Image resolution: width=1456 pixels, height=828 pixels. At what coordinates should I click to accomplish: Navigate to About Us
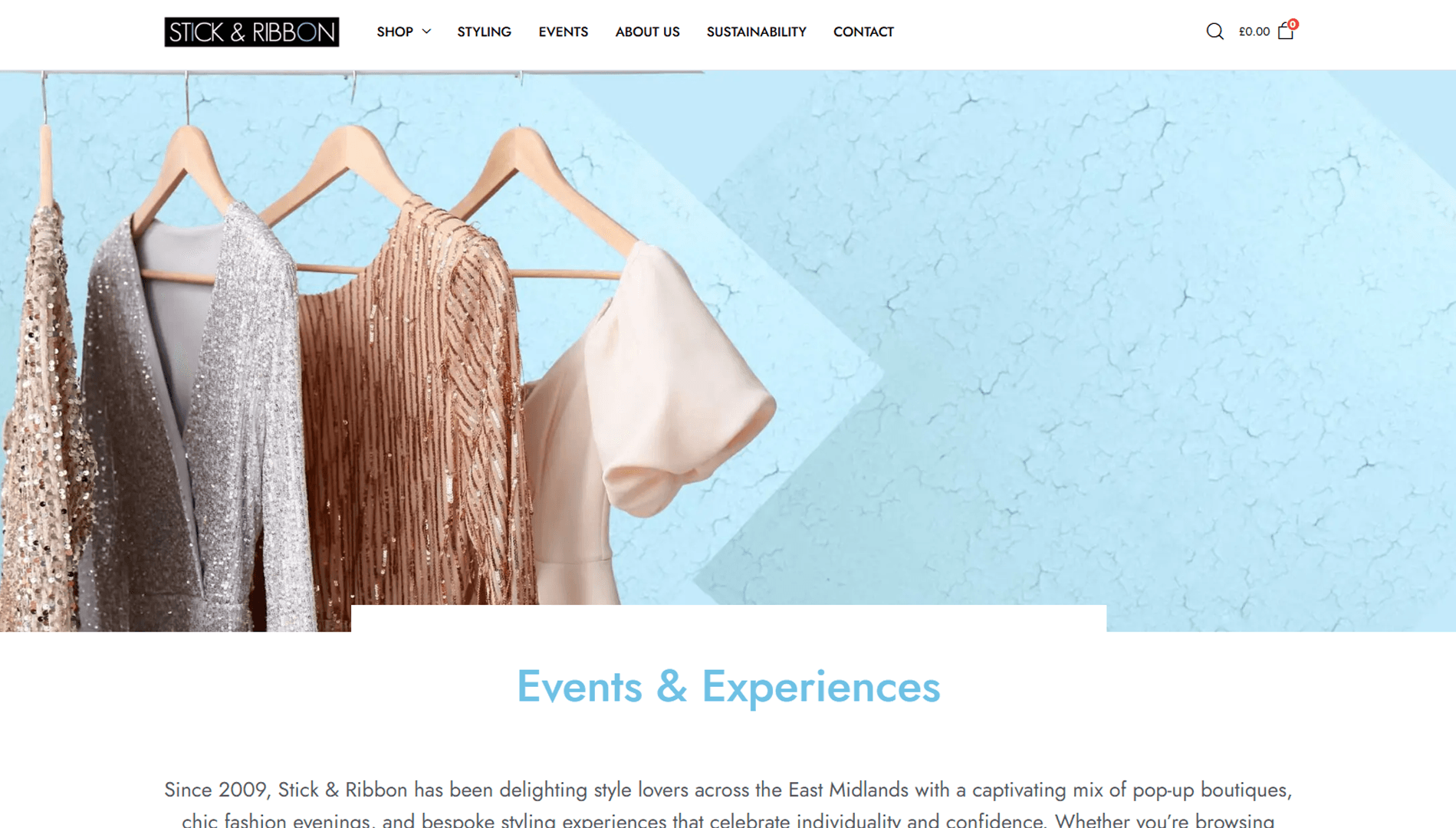tap(647, 31)
